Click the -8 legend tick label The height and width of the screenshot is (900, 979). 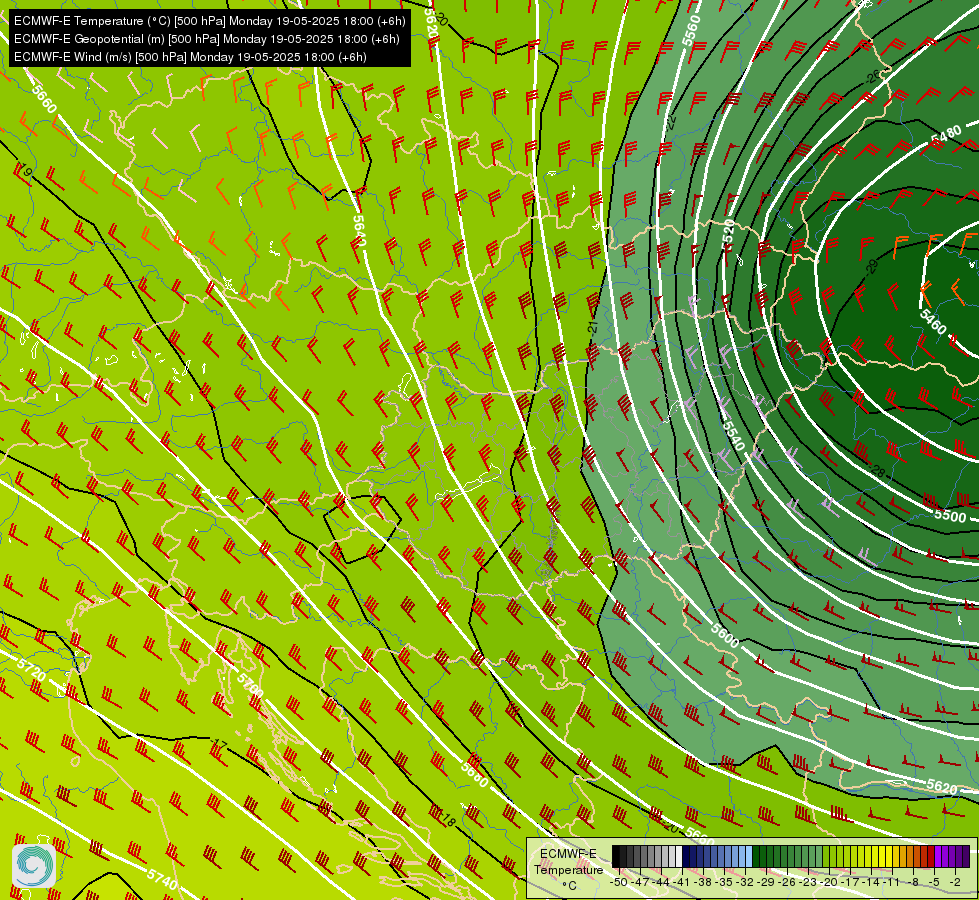tap(913, 882)
